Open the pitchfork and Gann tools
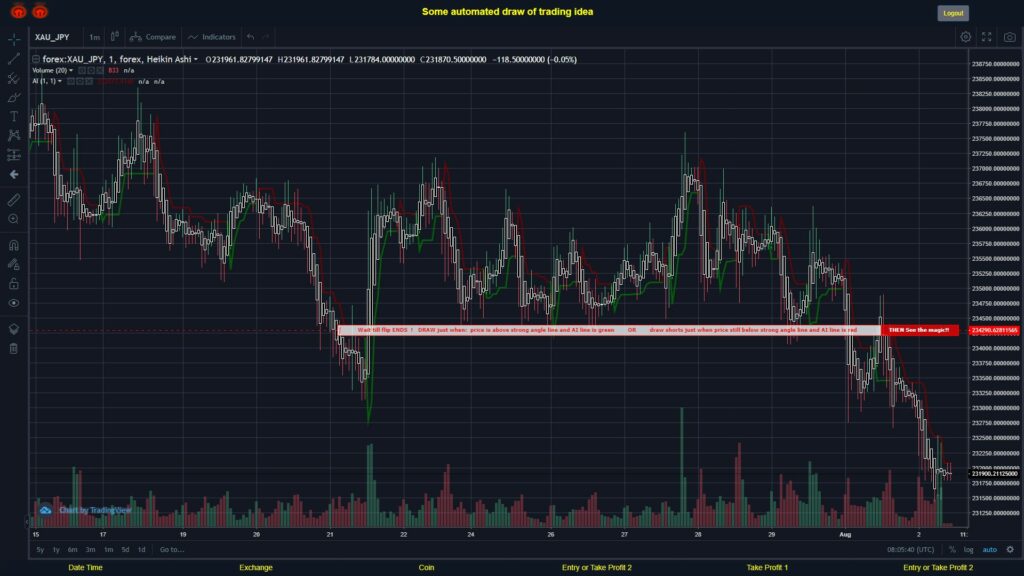Viewport: 1024px width, 576px height. click(x=14, y=78)
